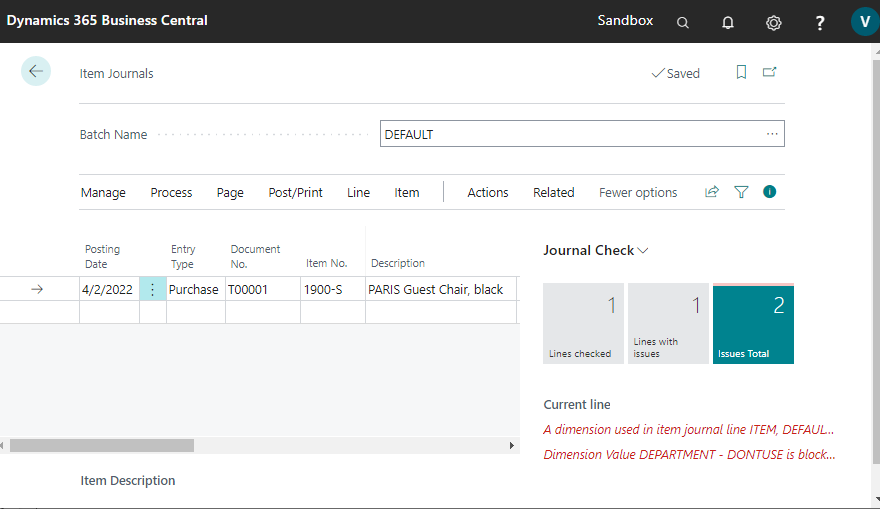
Task: Click the Description column header
Action: tap(397, 263)
